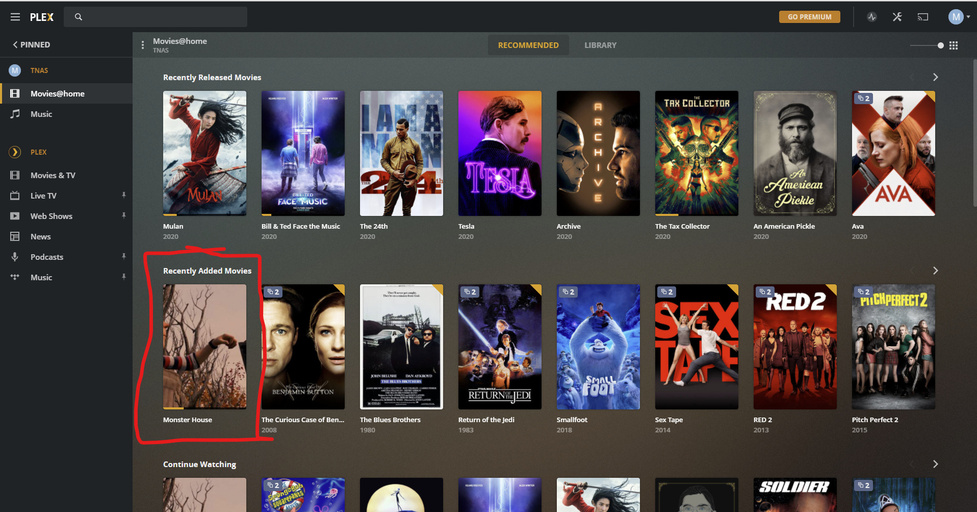Open the Mulan poster
Viewport: 977px width, 512px height.
click(x=204, y=153)
